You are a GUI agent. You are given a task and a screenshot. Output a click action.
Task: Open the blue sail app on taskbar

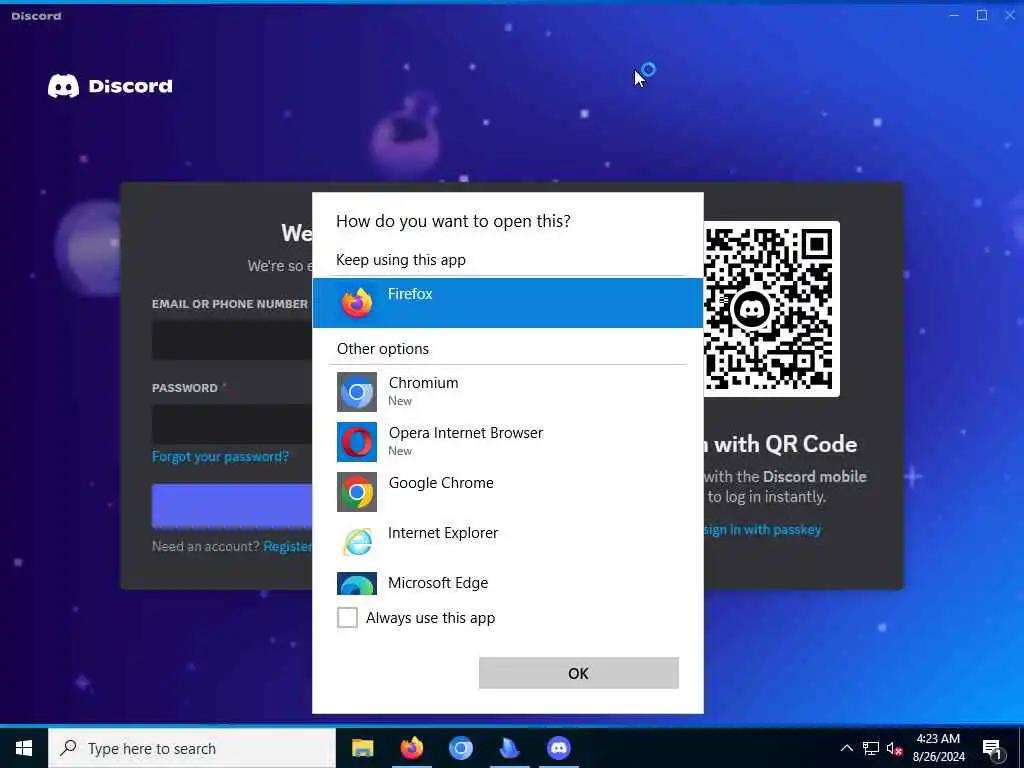(x=509, y=748)
